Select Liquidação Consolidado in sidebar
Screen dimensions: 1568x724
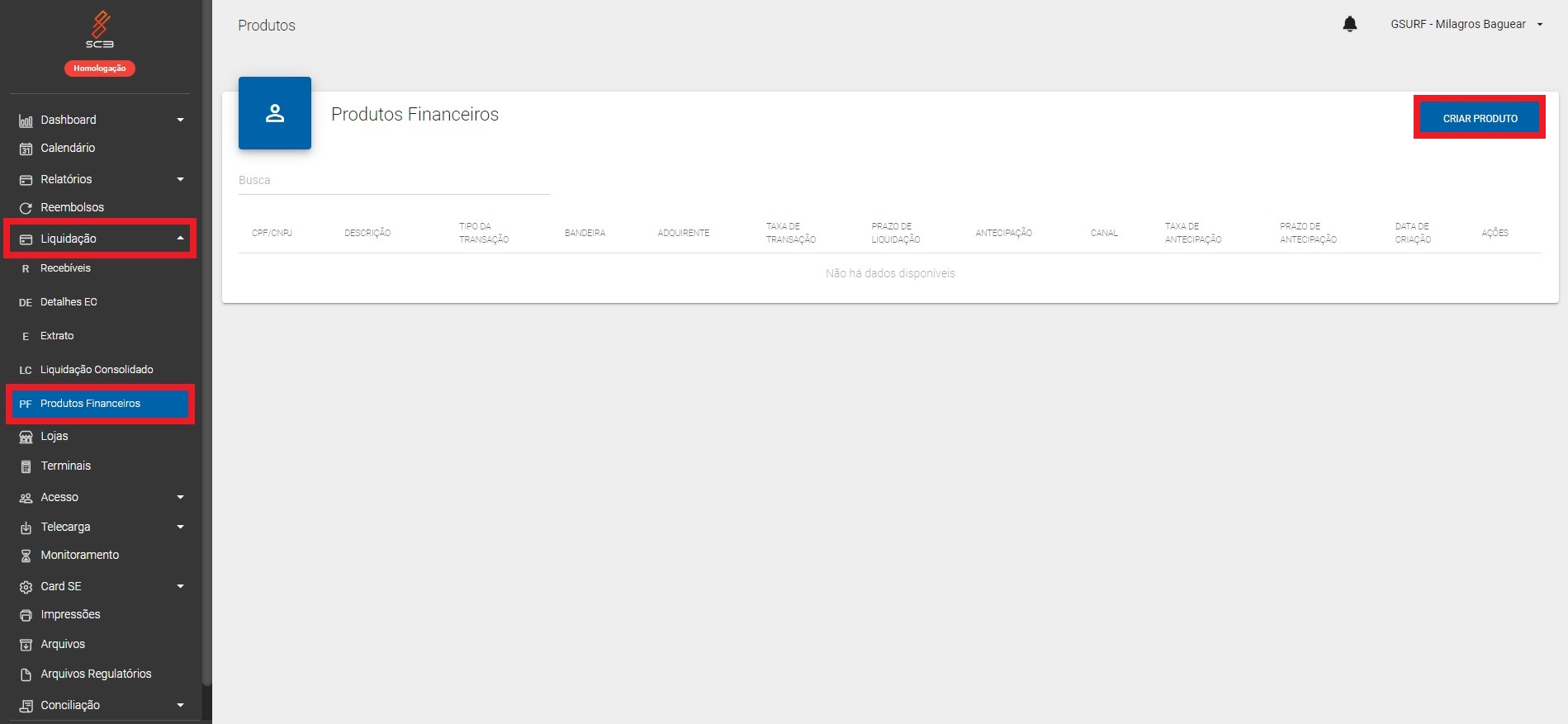pos(97,370)
